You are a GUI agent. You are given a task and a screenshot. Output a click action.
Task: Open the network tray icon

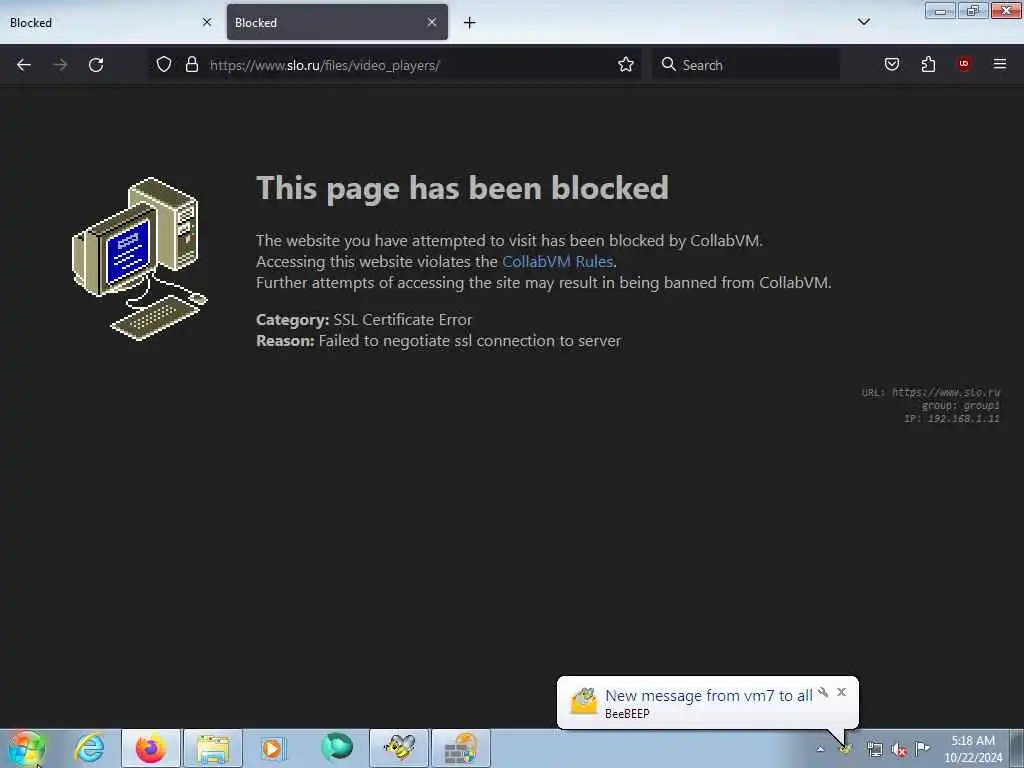pos(874,749)
